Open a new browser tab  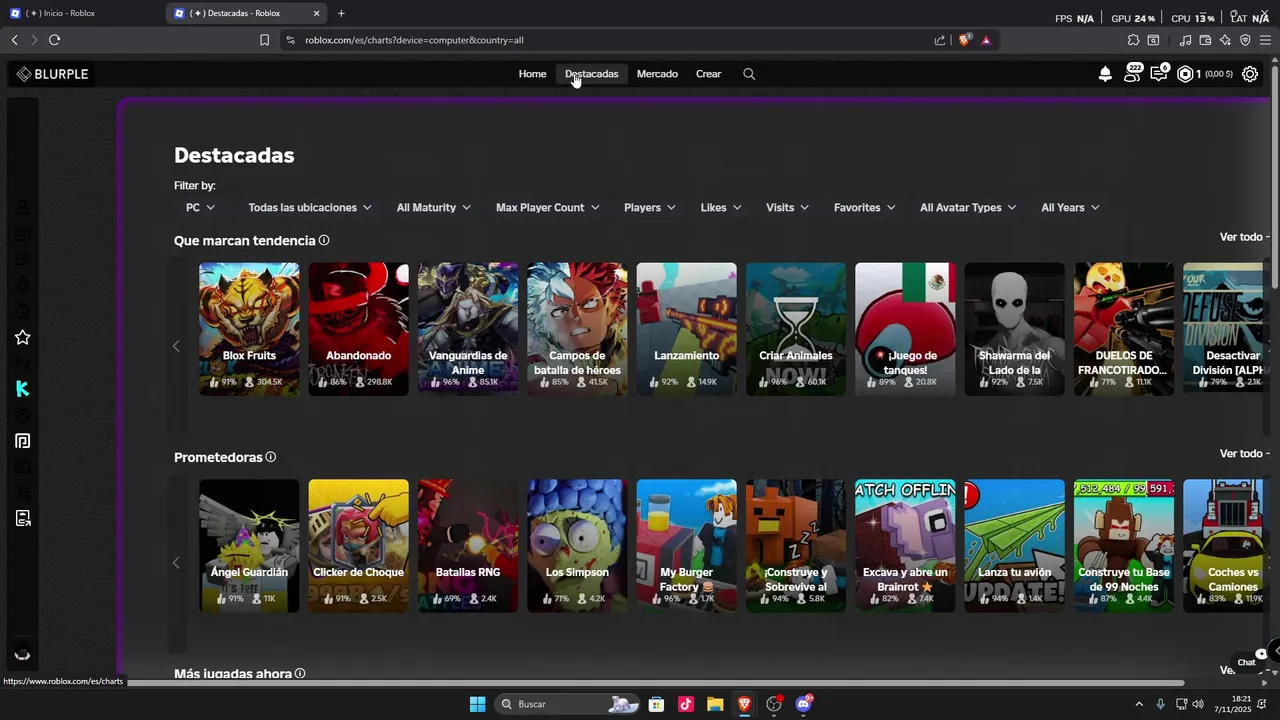(x=341, y=13)
